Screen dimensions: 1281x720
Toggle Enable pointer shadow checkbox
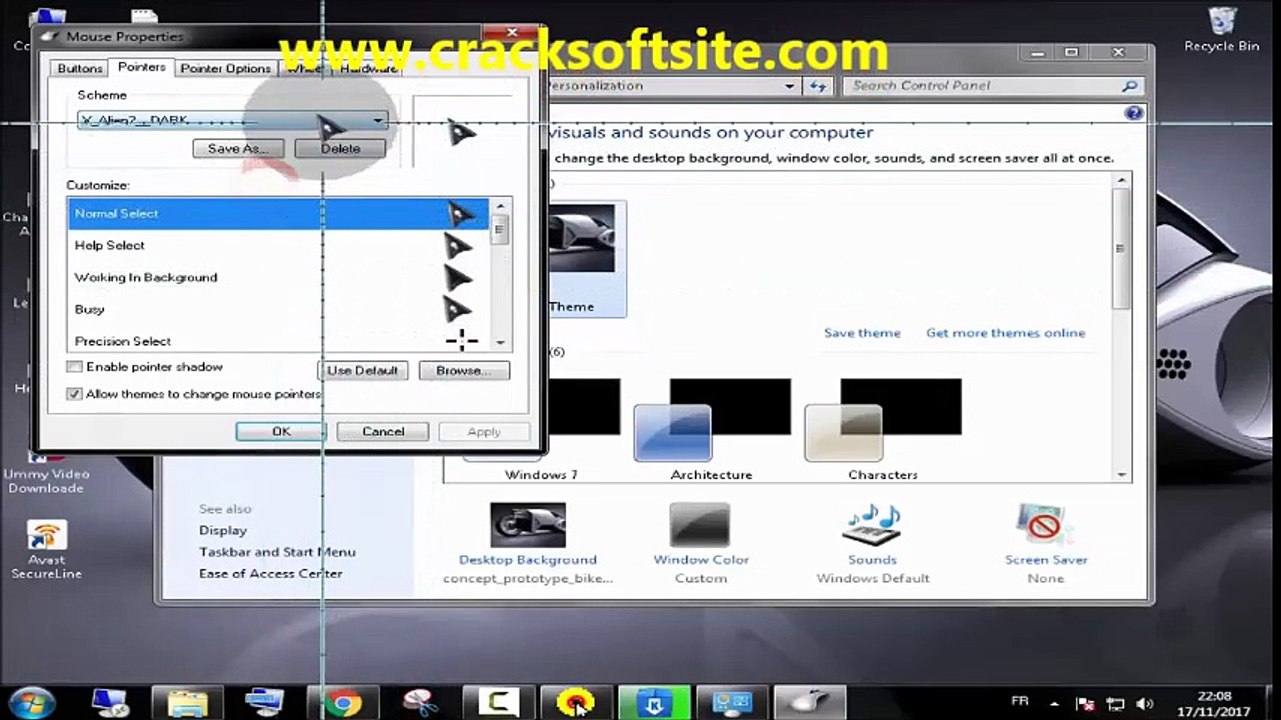[74, 368]
